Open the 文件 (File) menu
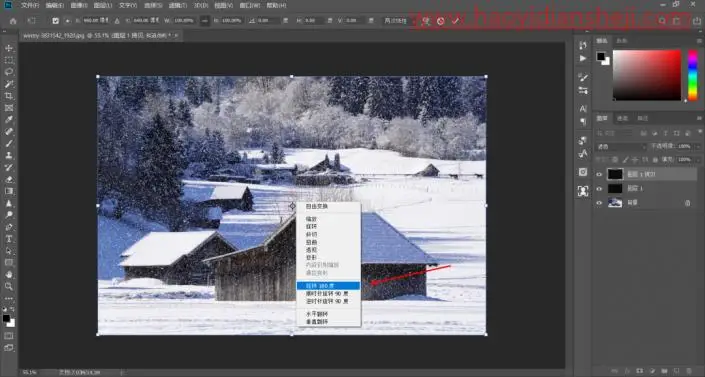This screenshot has height=377, width=705. coord(30,5)
